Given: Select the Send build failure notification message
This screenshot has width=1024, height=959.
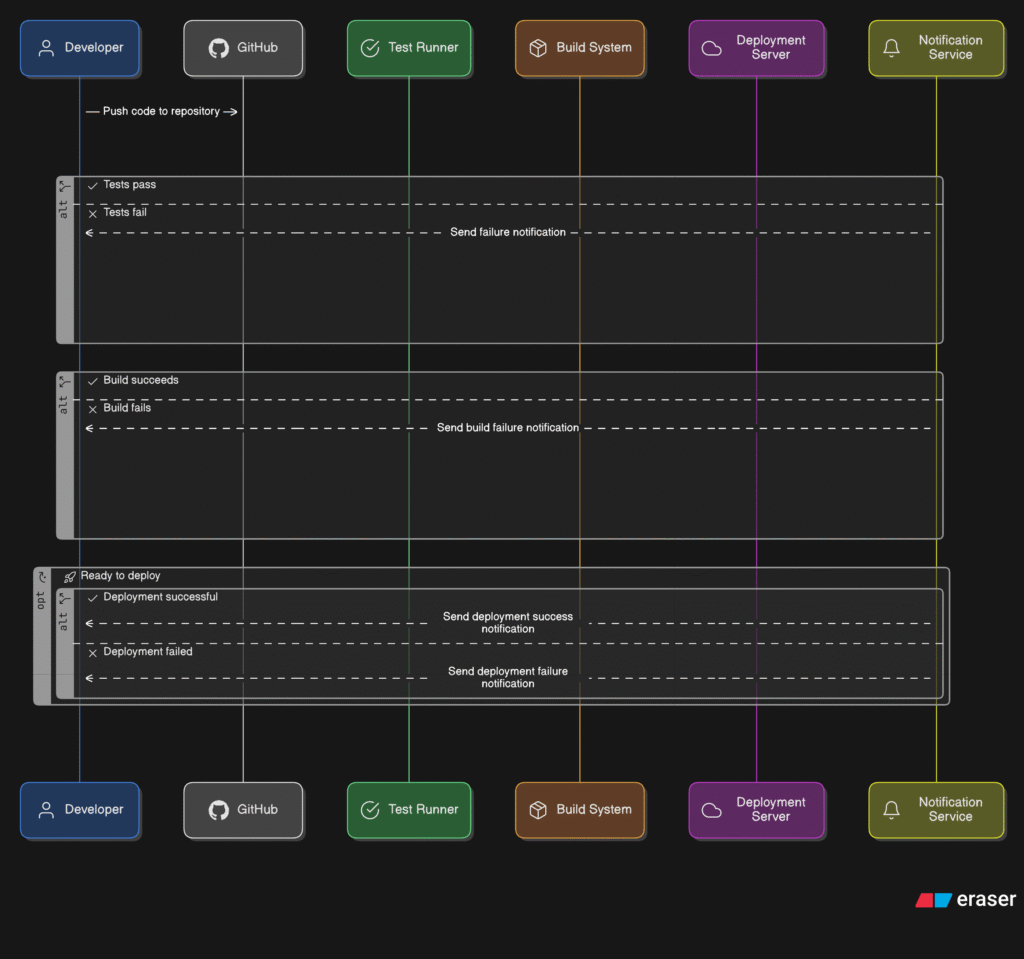Looking at the screenshot, I should pos(507,427).
